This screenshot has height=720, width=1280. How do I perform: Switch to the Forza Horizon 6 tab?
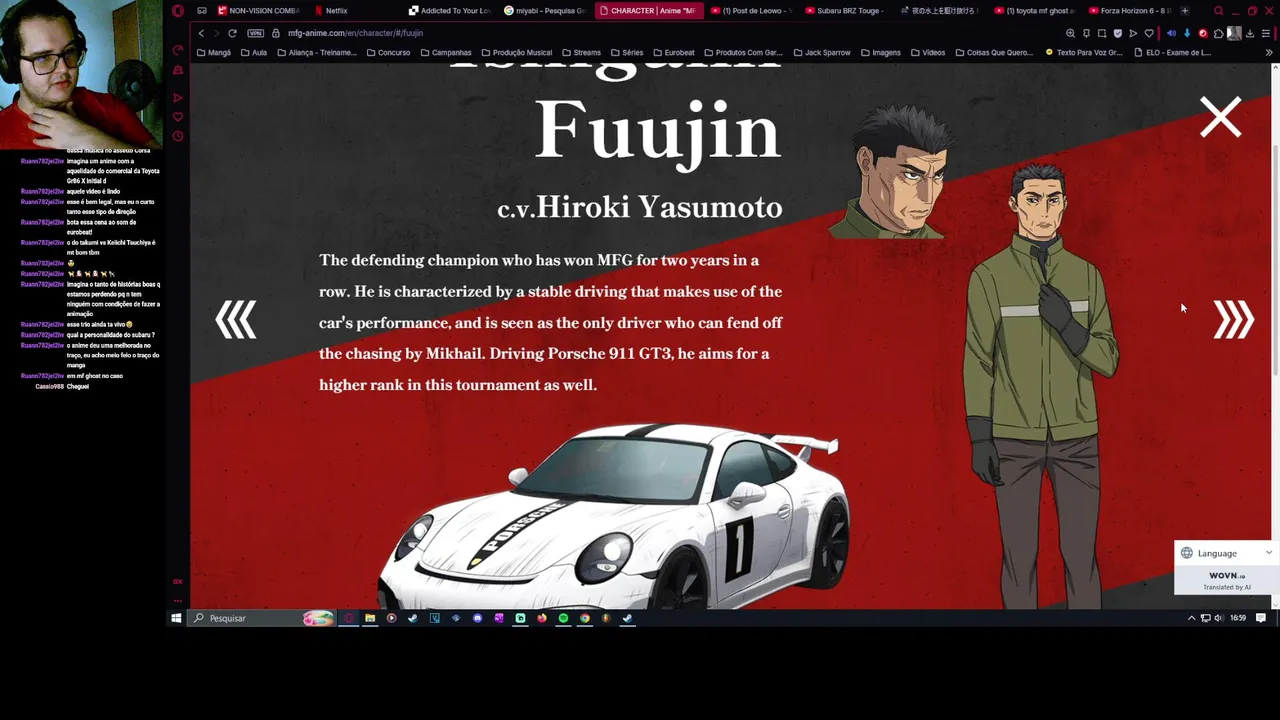[1128, 11]
